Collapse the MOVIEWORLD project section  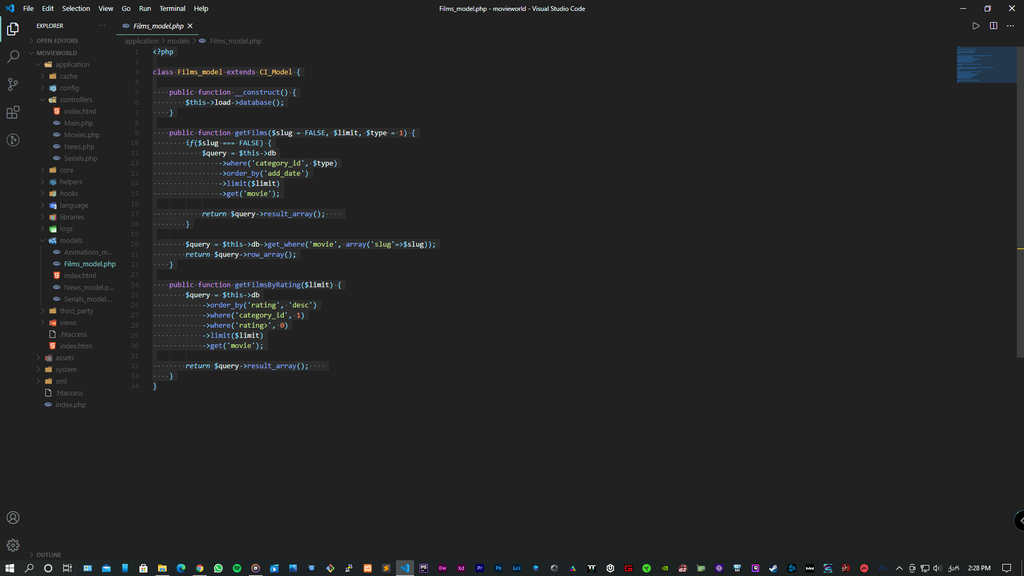[x=56, y=53]
